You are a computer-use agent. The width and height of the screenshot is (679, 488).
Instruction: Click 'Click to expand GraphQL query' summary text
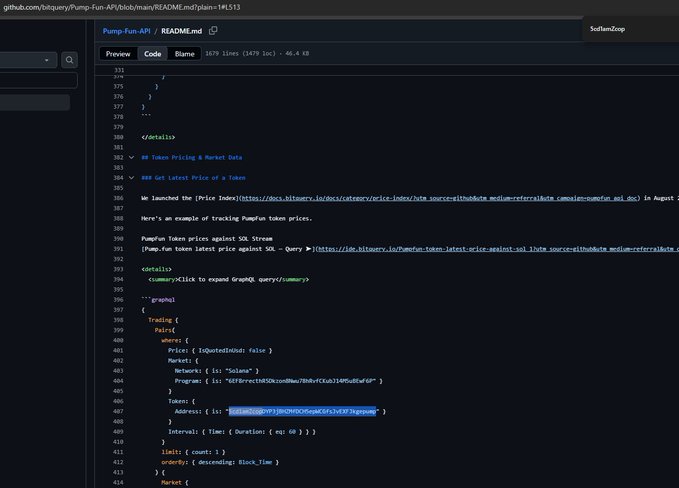pos(227,279)
